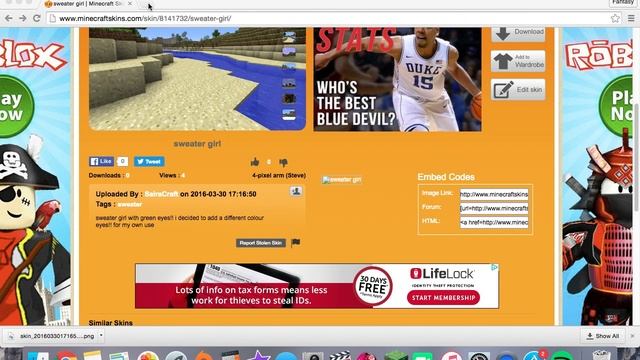The height and width of the screenshot is (360, 640).
Task: Click the 4-pixel arm (Steve) label
Action: (279, 176)
